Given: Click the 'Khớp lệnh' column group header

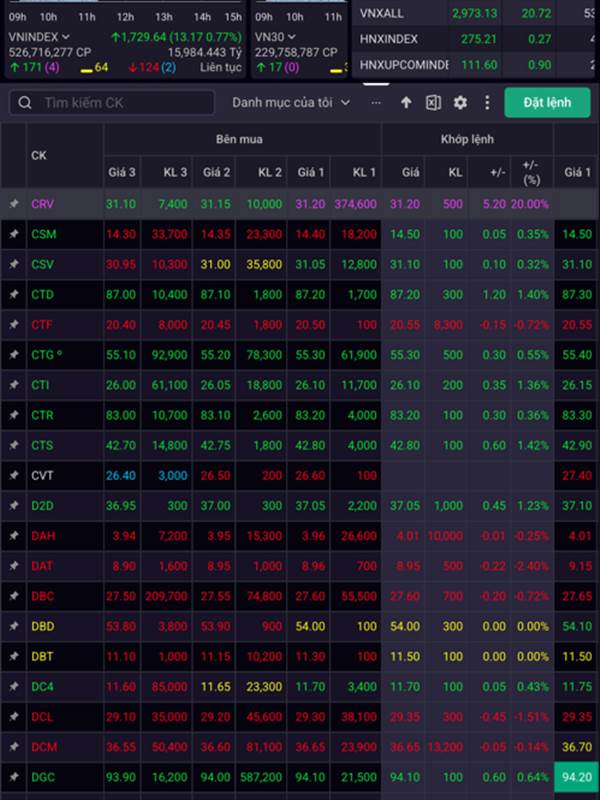Looking at the screenshot, I should pos(467,139).
